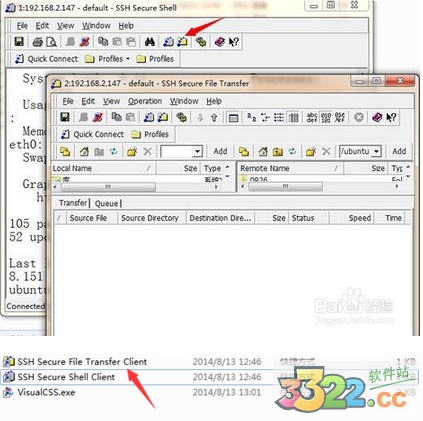Click remote pane Up folder icon
Viewport: 423px width, 421px height.
278,152
